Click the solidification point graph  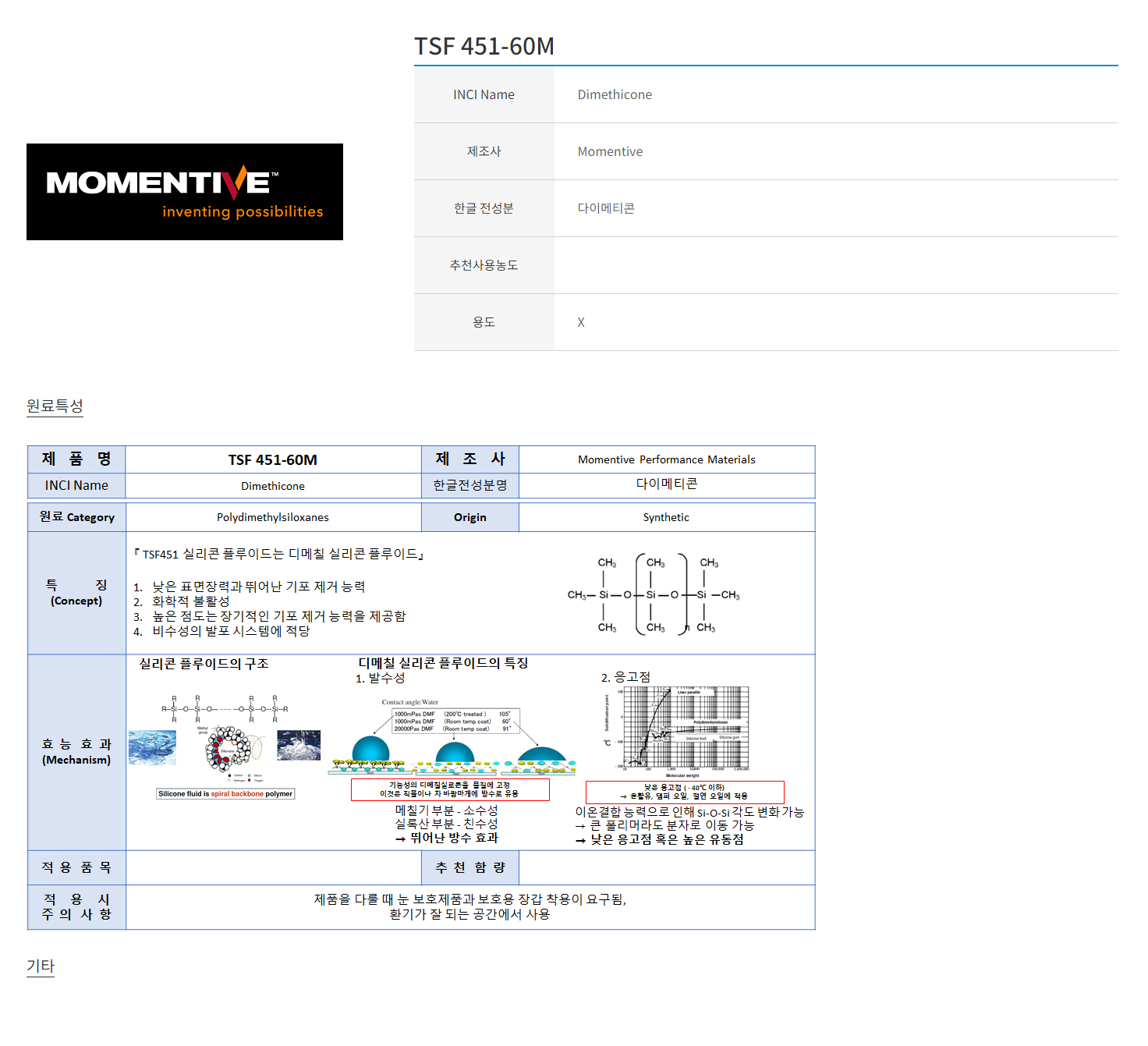pyautogui.click(x=677, y=732)
